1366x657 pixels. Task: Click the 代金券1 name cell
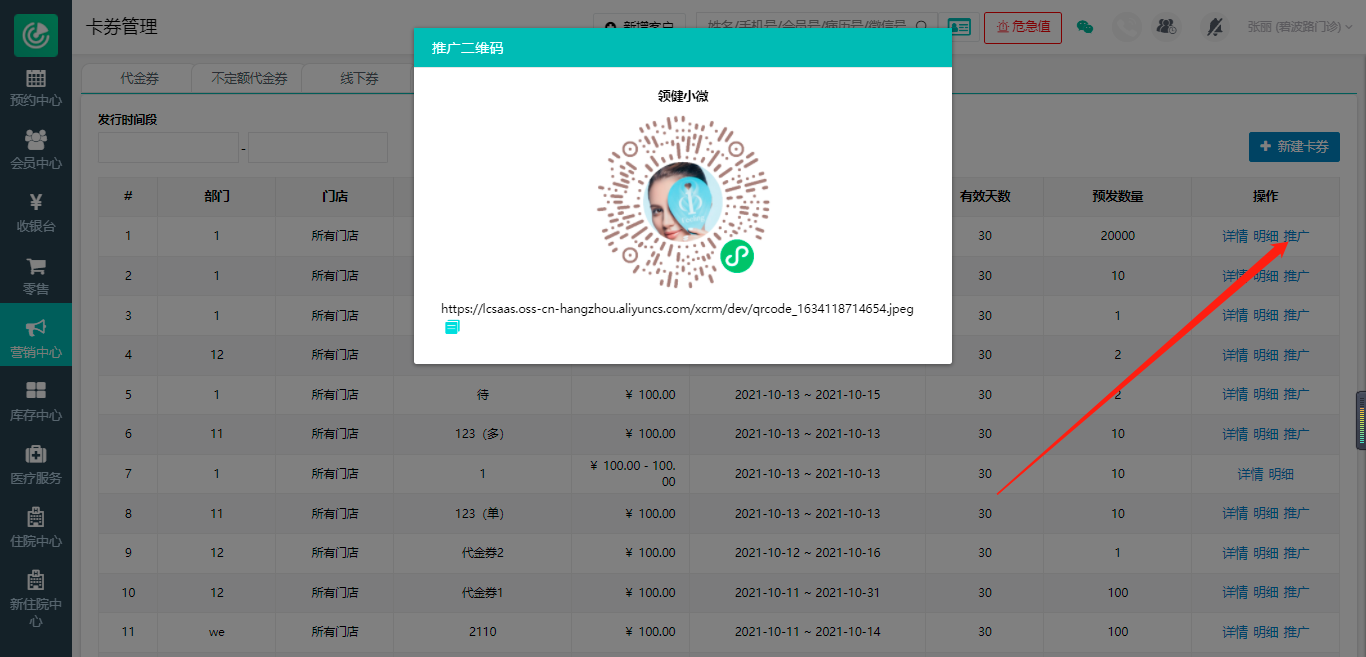pyautogui.click(x=482, y=592)
